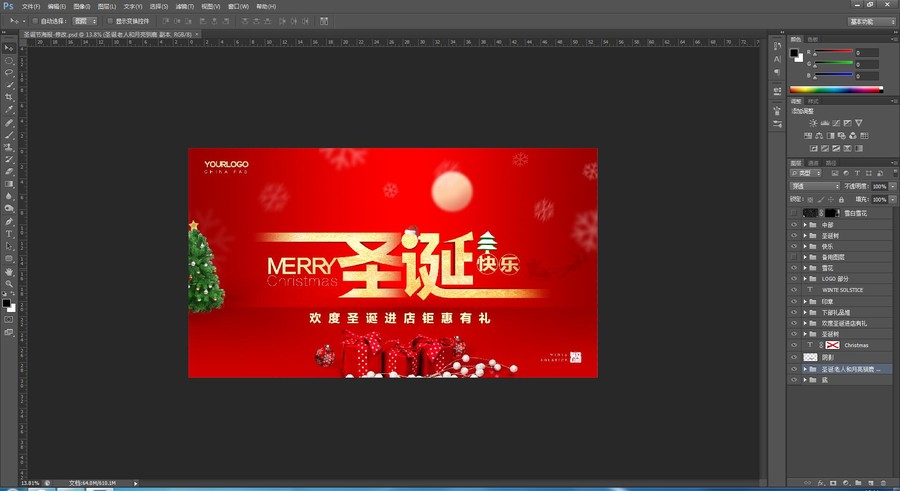This screenshot has width=900, height=491.
Task: Open the layer style fx menu
Action: pyautogui.click(x=820, y=484)
